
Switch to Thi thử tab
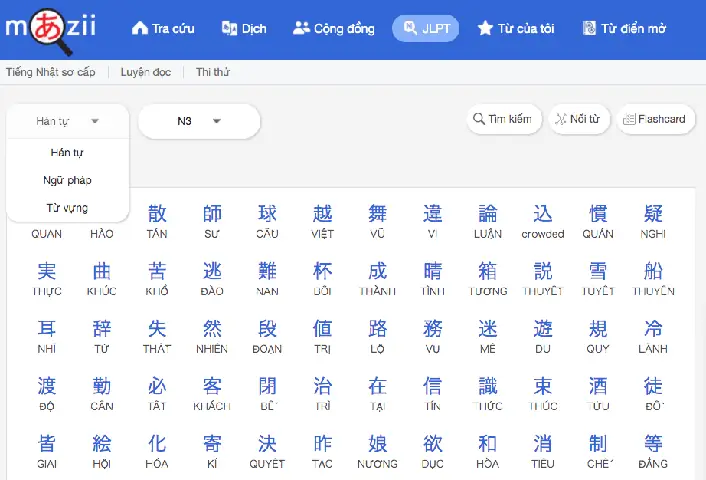[x=213, y=72]
